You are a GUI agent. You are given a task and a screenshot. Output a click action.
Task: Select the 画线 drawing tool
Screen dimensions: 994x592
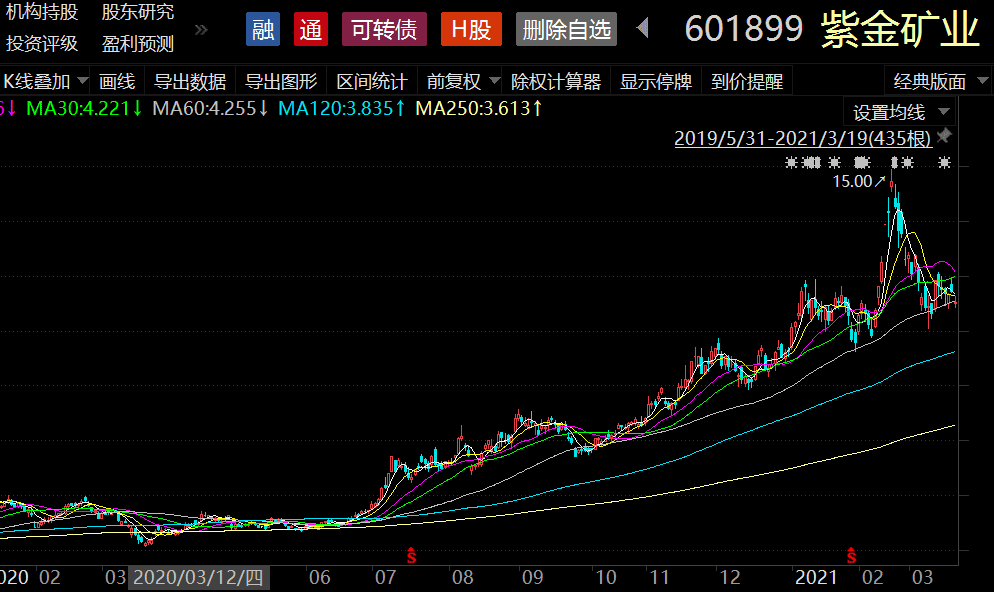tap(117, 81)
